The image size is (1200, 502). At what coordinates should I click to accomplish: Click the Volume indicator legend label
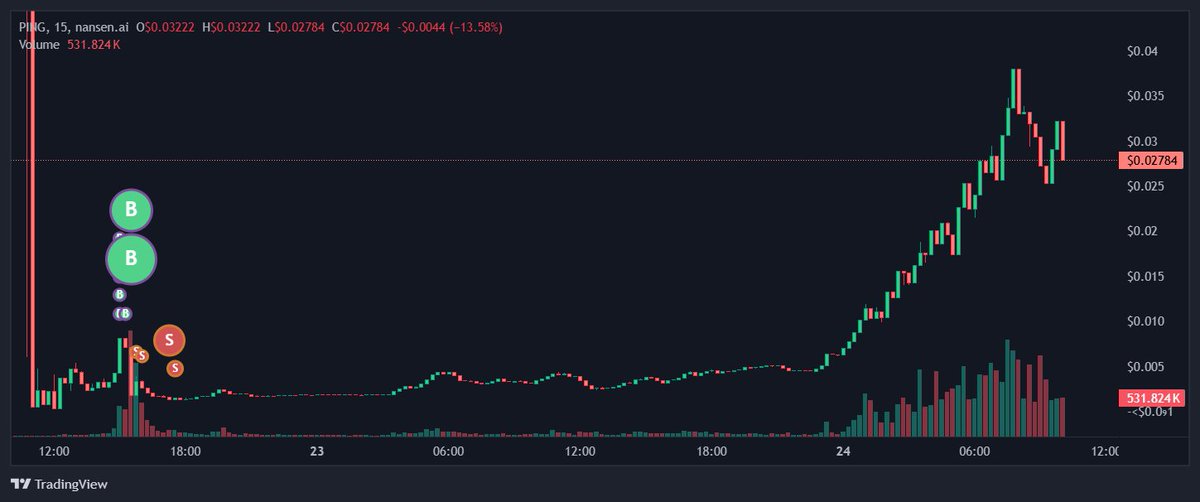37,45
